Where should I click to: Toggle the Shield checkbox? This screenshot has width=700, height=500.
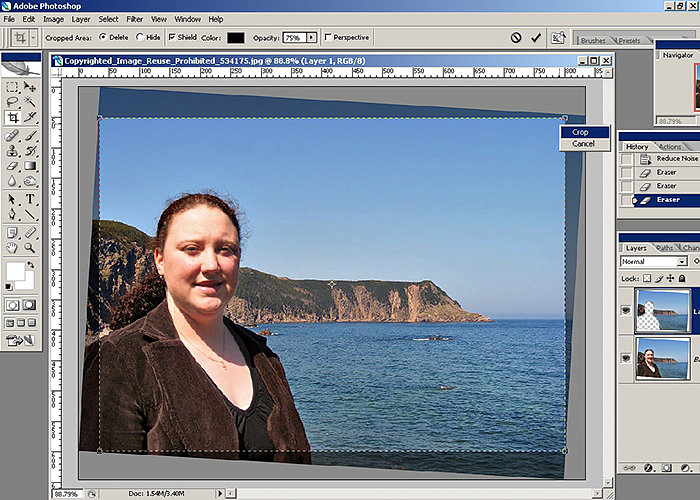172,38
